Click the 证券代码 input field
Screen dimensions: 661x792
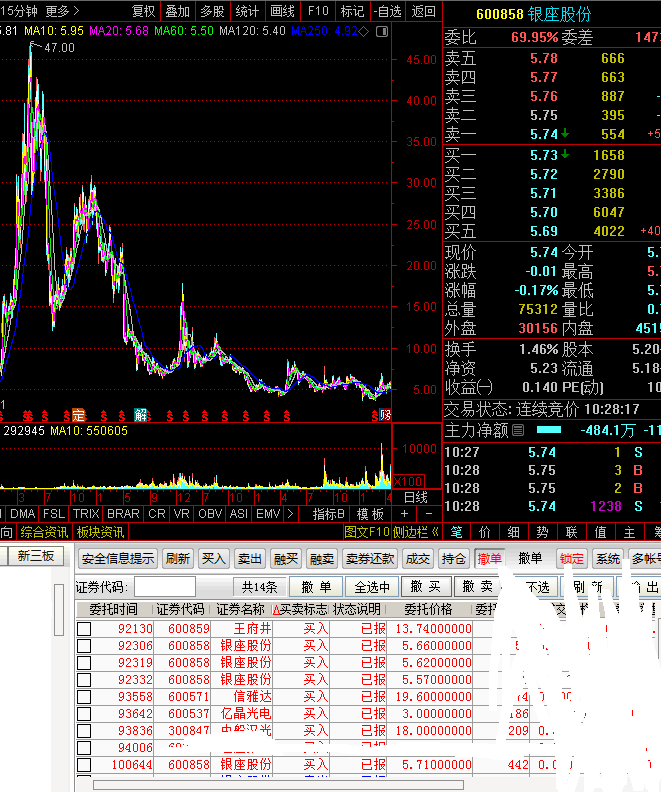165,587
